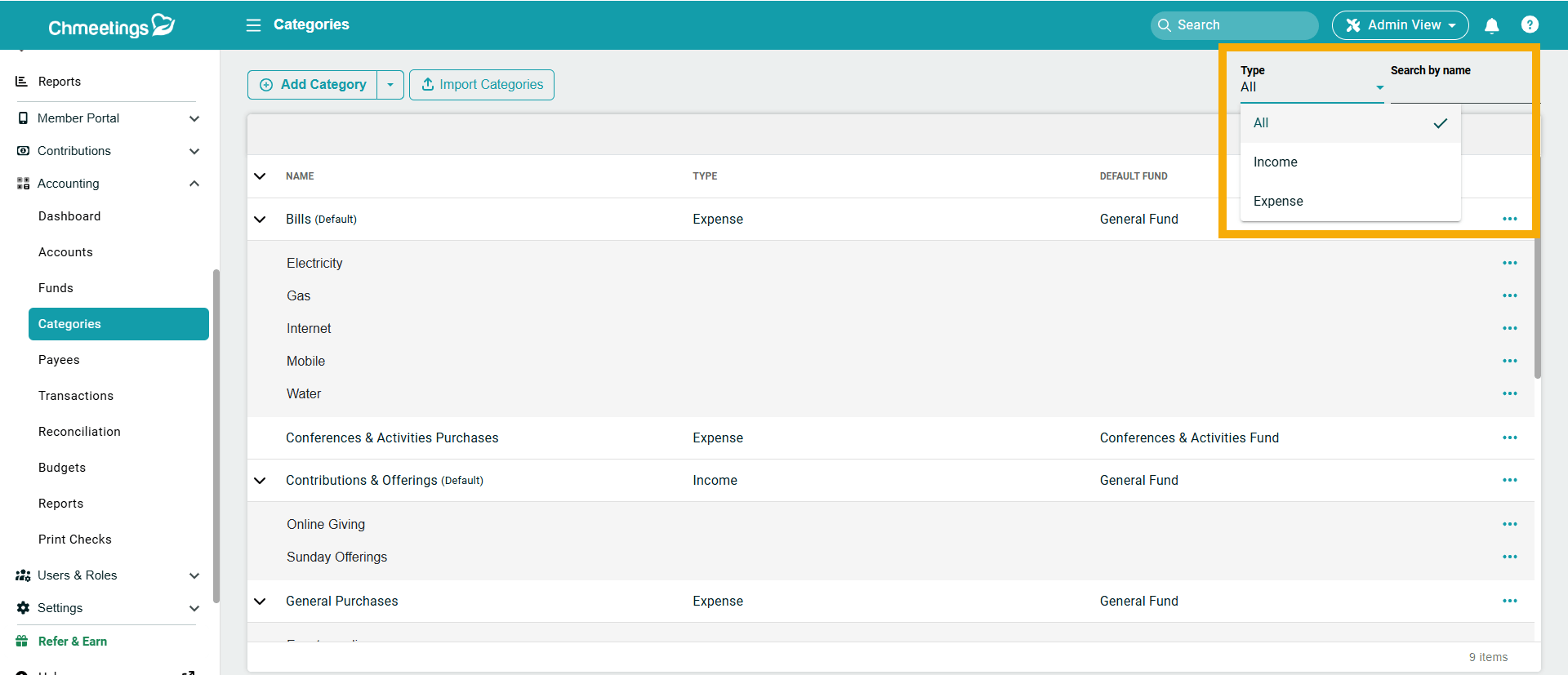This screenshot has height=675, width=1568.
Task: Click the Chmeetings logo
Action: (112, 26)
